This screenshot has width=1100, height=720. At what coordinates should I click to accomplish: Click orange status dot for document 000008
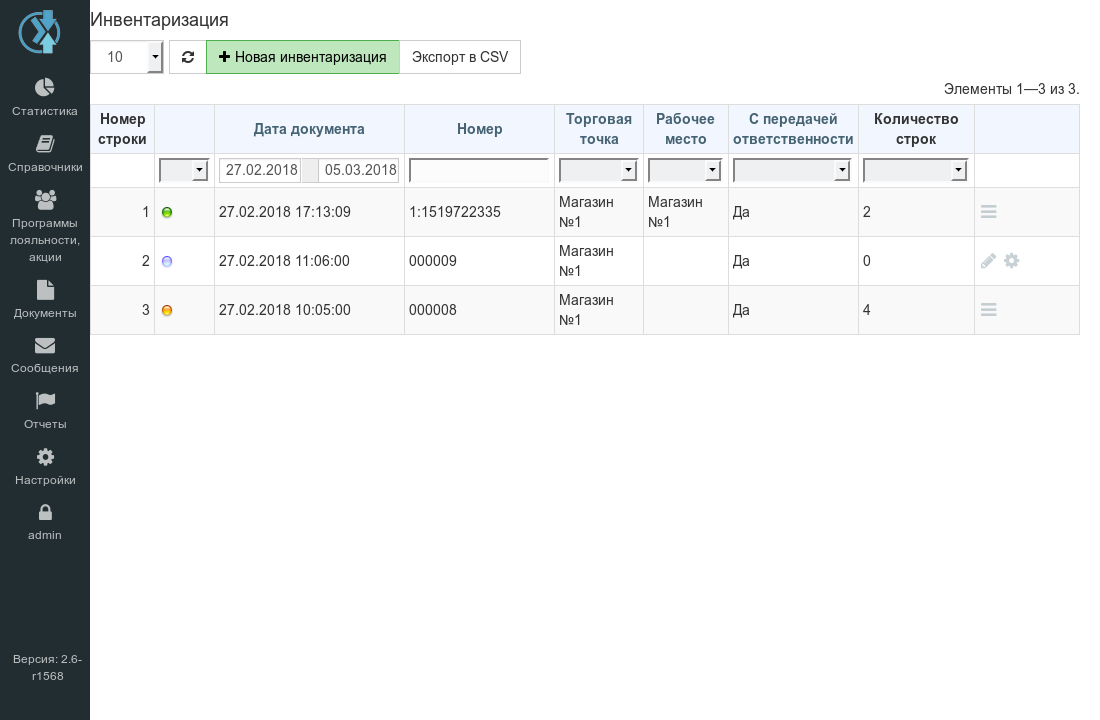[167, 310]
